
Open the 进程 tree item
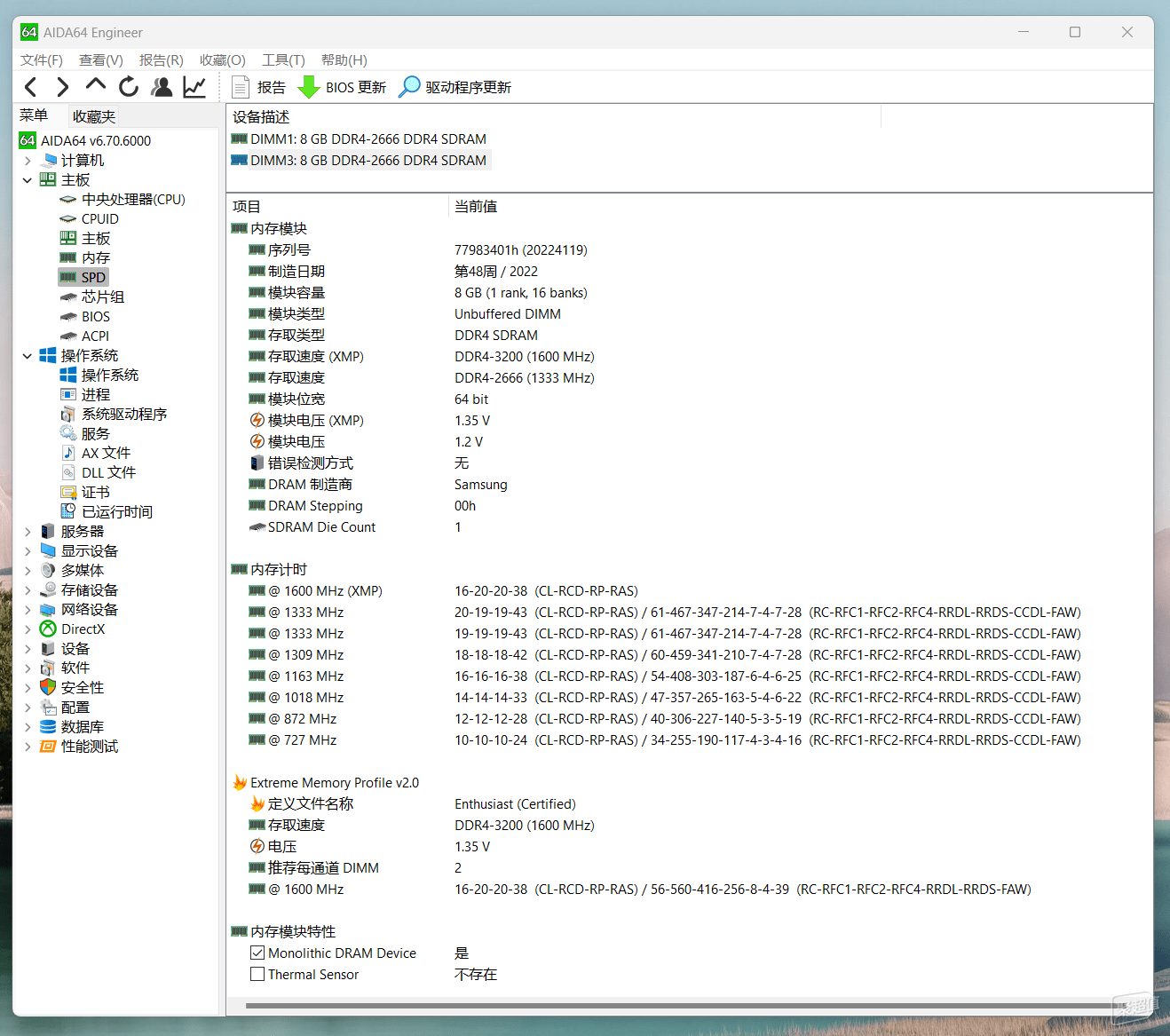85,395
